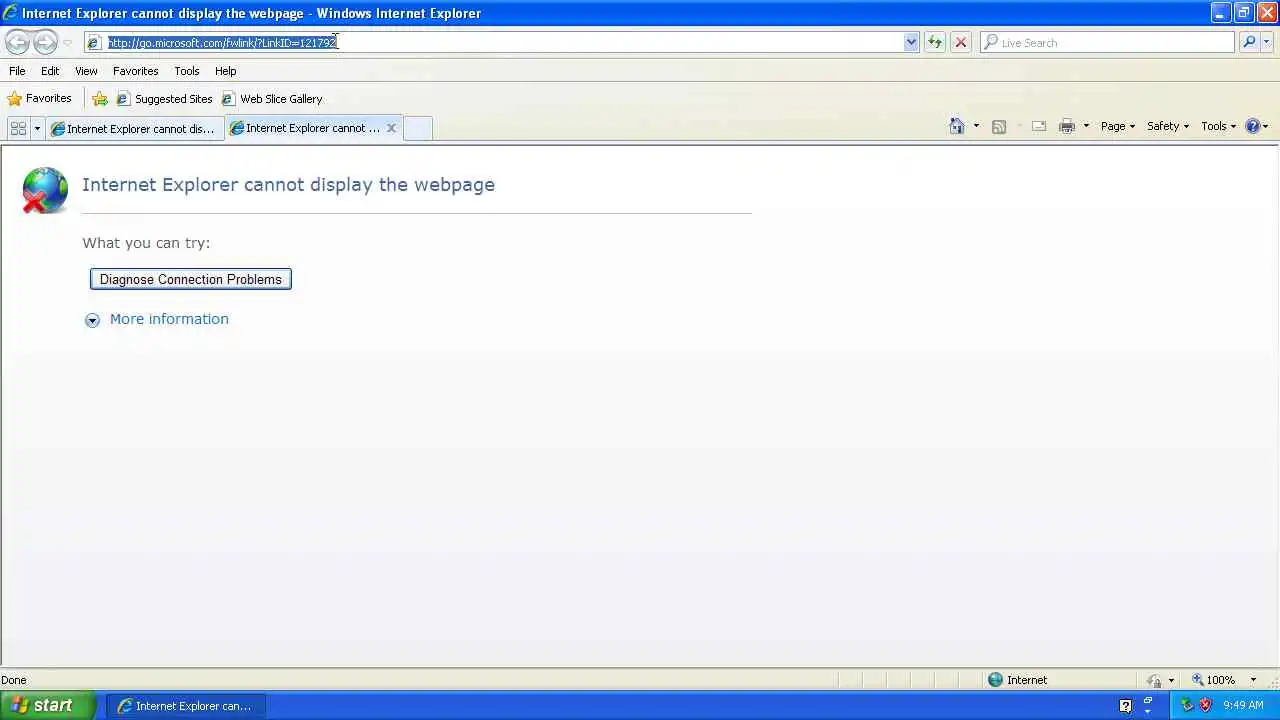Click the Read Mail envelope icon
1280x720 pixels.
(1039, 126)
